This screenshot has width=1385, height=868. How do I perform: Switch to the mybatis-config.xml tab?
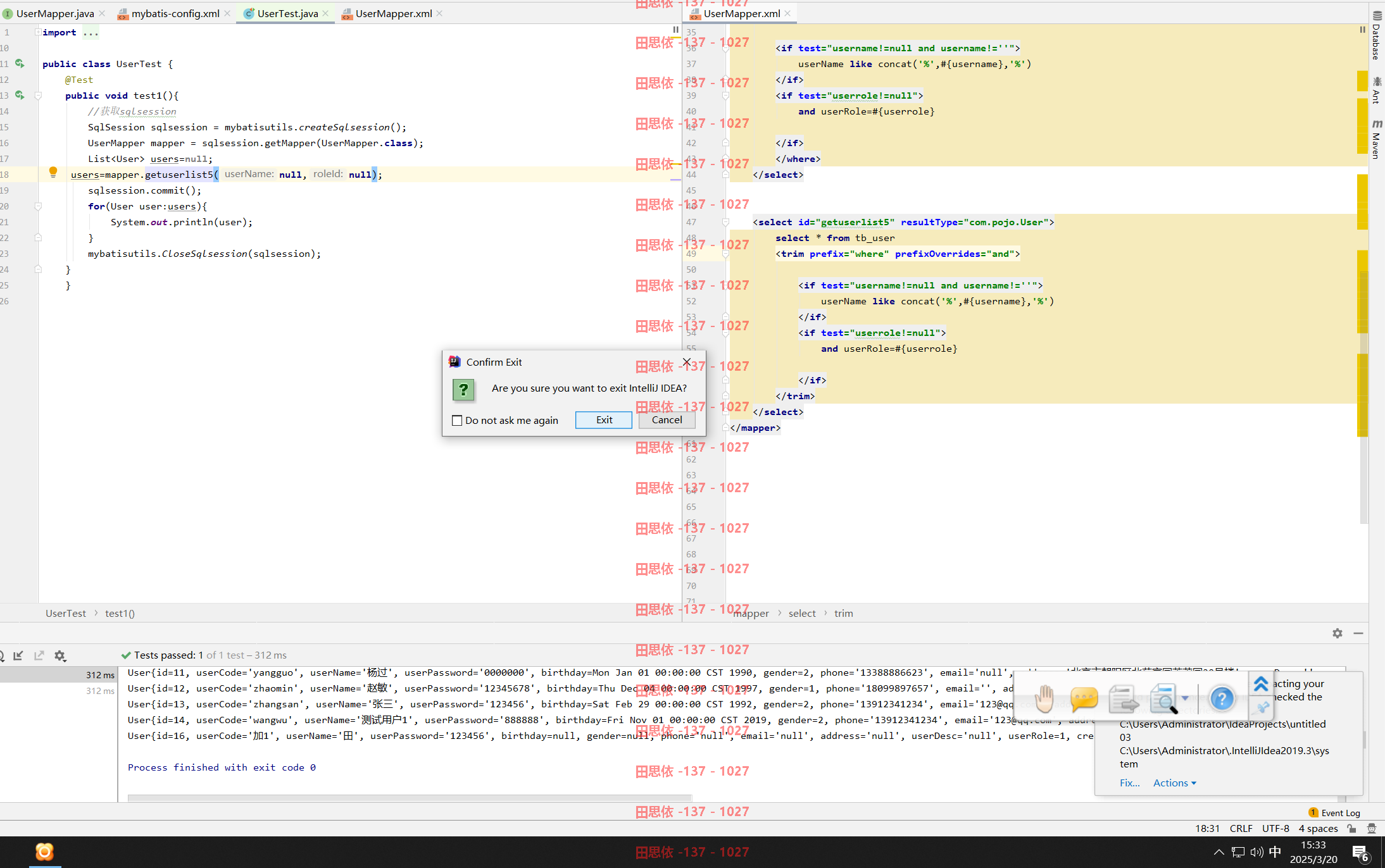[175, 13]
